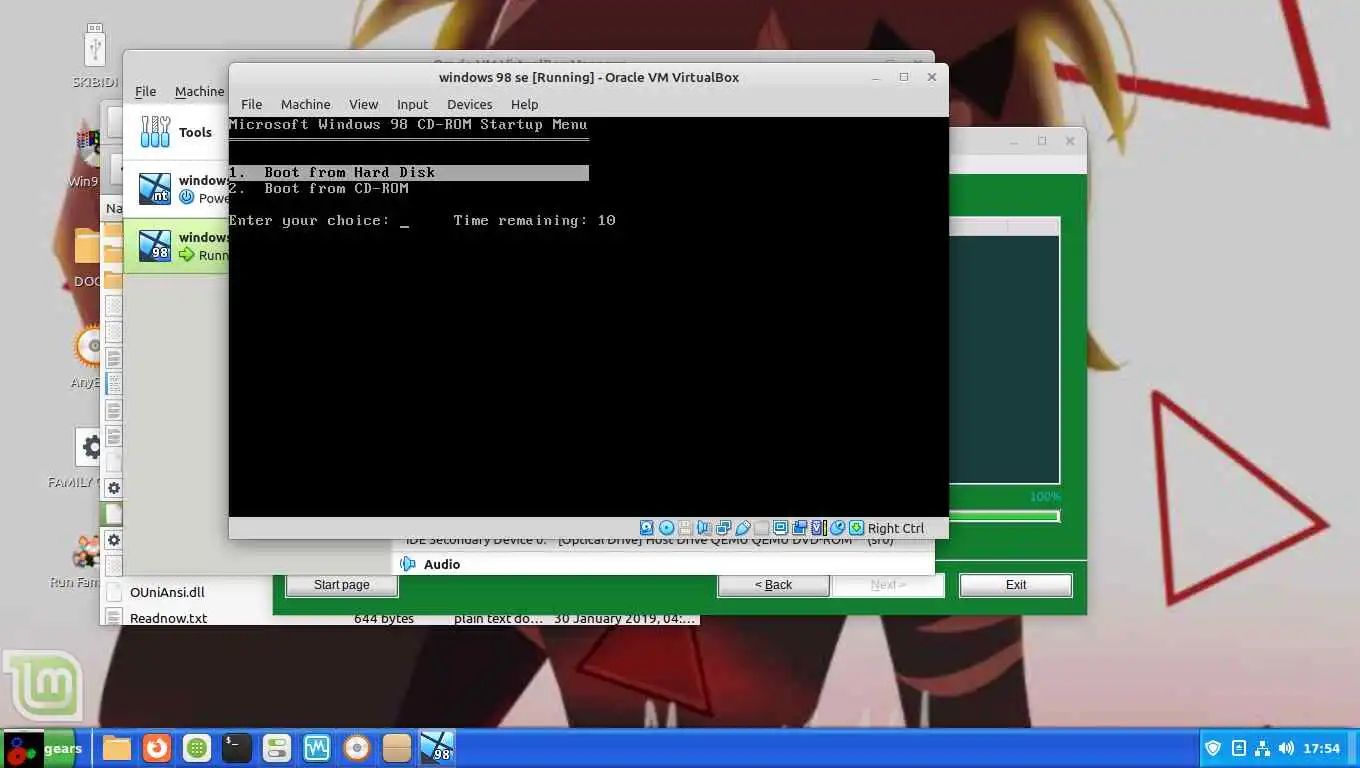Viewport: 1360px width, 768px height.
Task: Click the optical disc status icon
Action: click(x=666, y=528)
